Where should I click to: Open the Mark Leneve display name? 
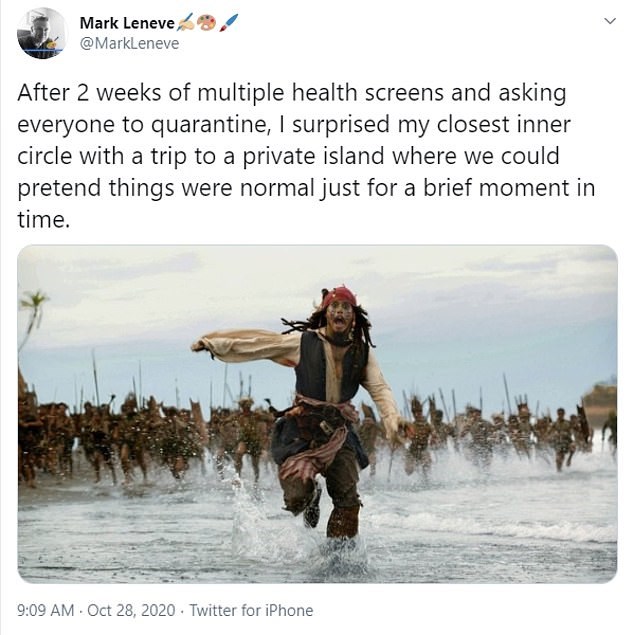127,23
